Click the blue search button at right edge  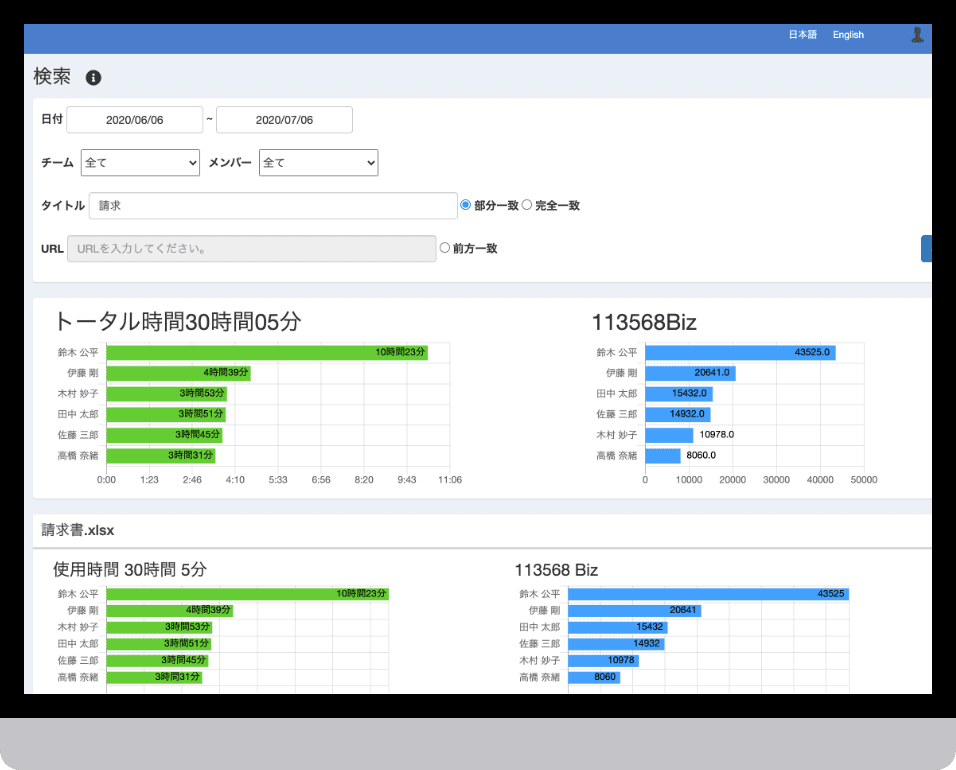[926, 249]
